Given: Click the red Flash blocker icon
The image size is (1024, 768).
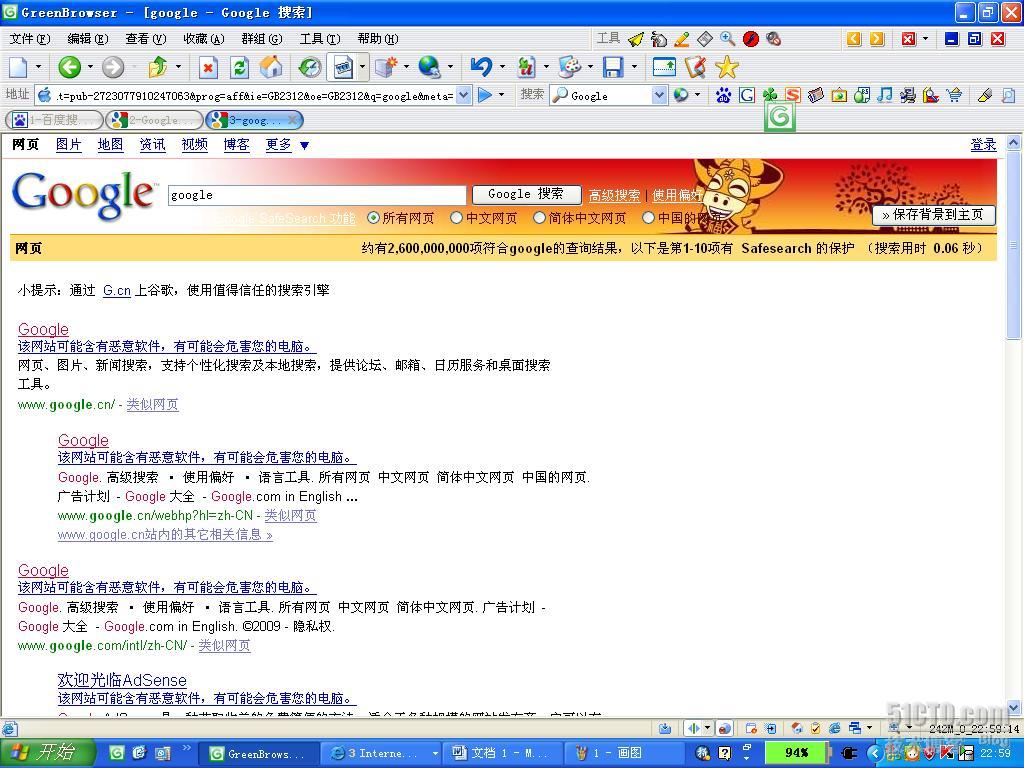Looking at the screenshot, I should point(750,39).
